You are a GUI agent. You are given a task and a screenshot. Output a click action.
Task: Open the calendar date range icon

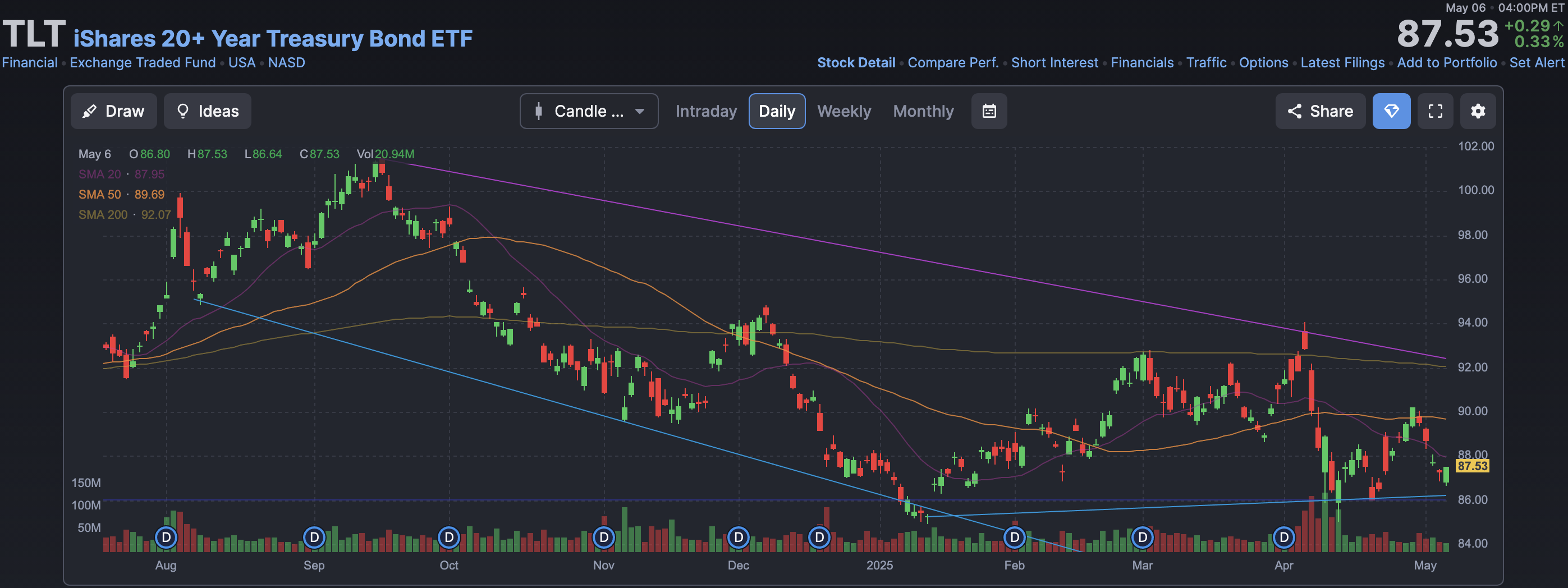click(x=989, y=112)
